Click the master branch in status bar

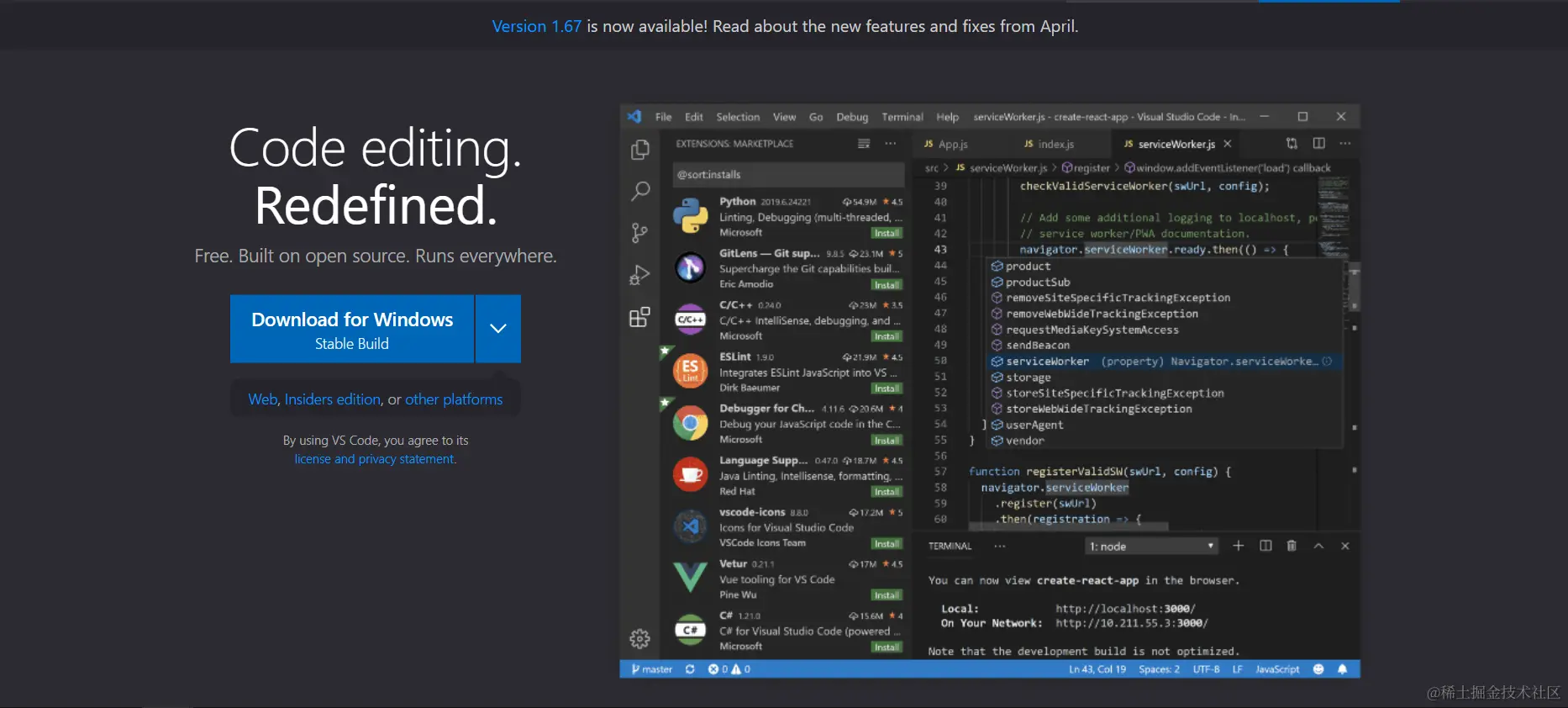pyautogui.click(x=652, y=669)
